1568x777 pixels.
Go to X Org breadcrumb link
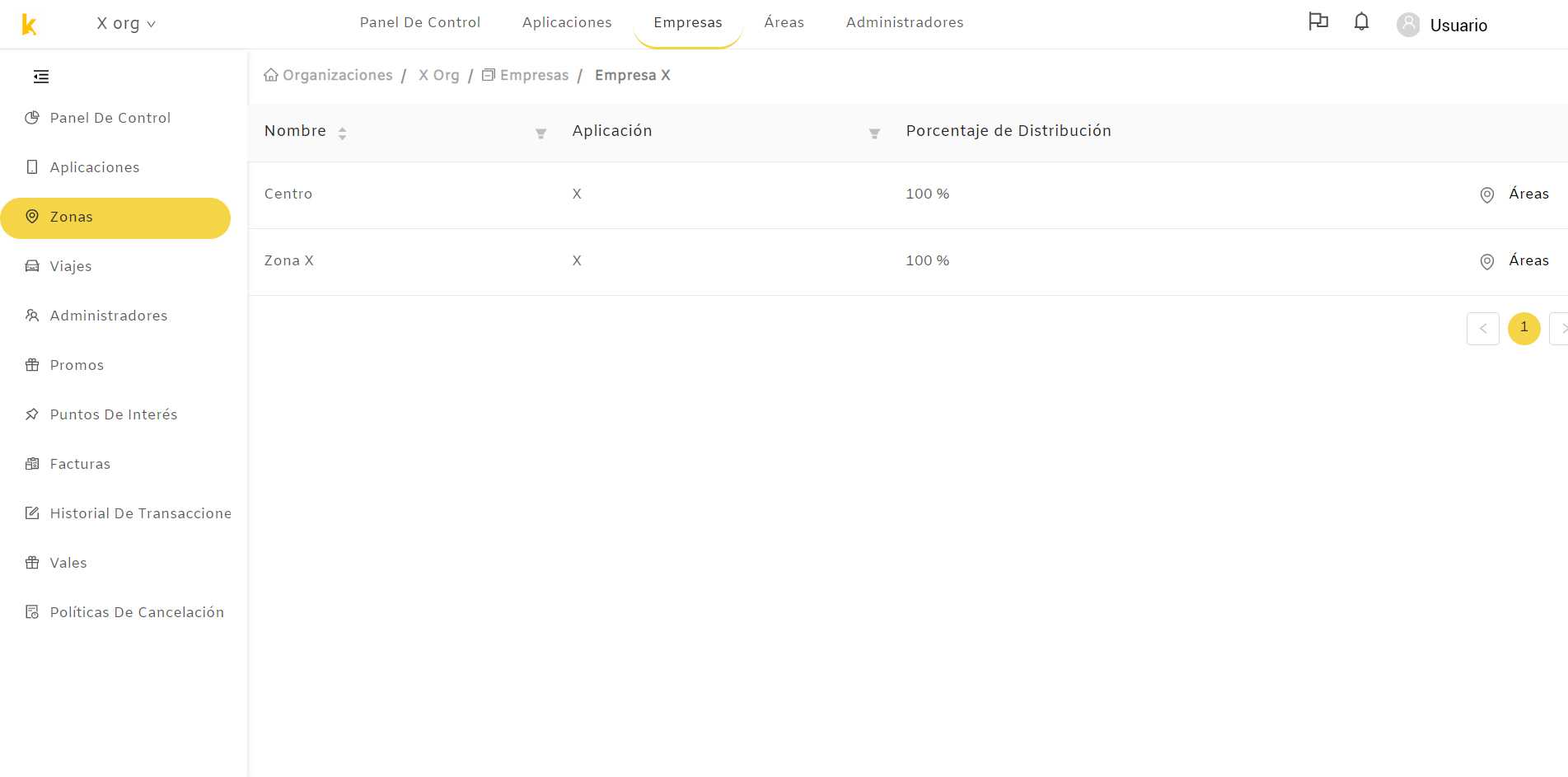point(439,75)
